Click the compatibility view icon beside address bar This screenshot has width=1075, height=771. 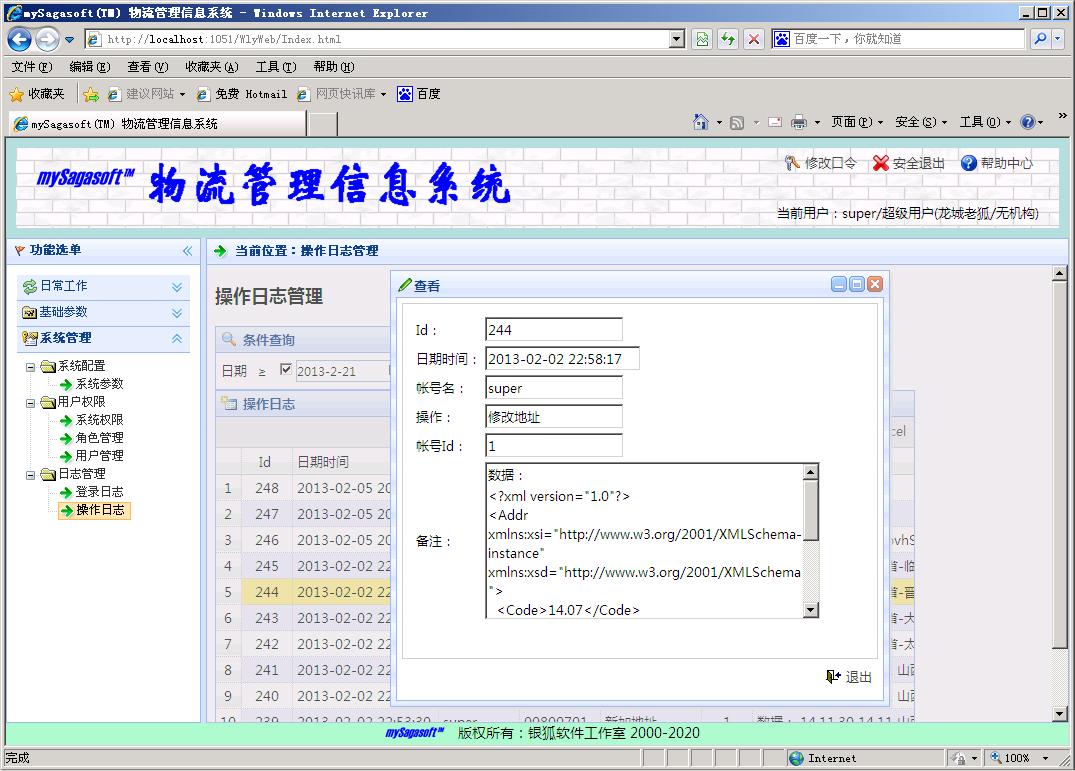(x=702, y=39)
